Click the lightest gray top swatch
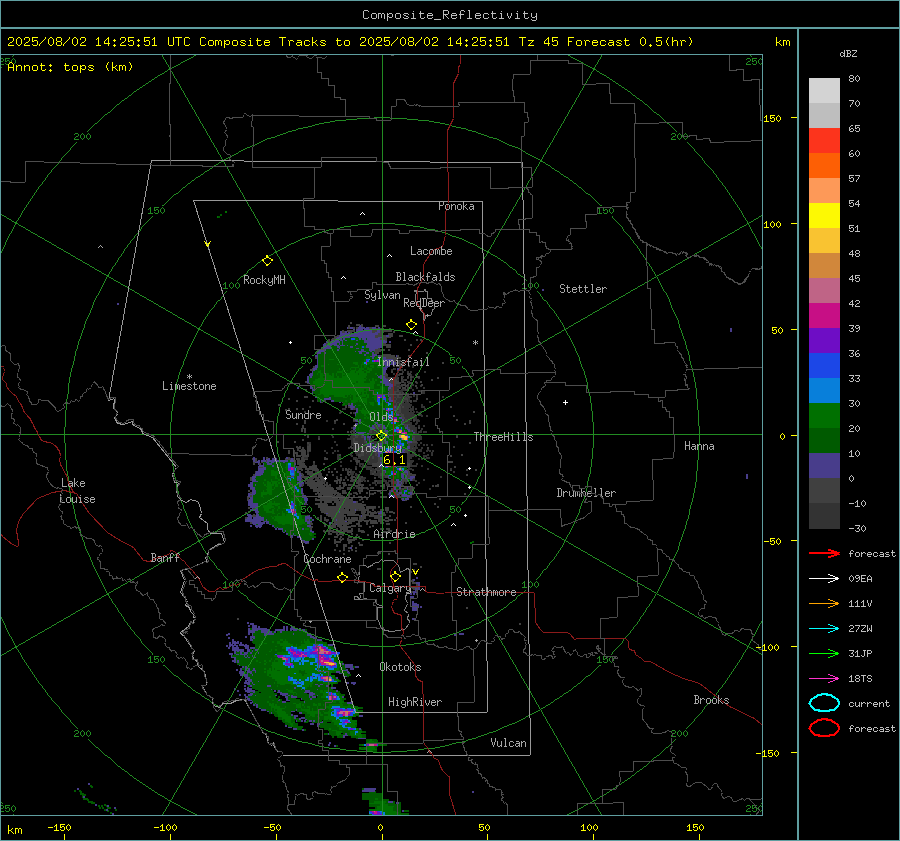900x841 pixels. [x=824, y=90]
